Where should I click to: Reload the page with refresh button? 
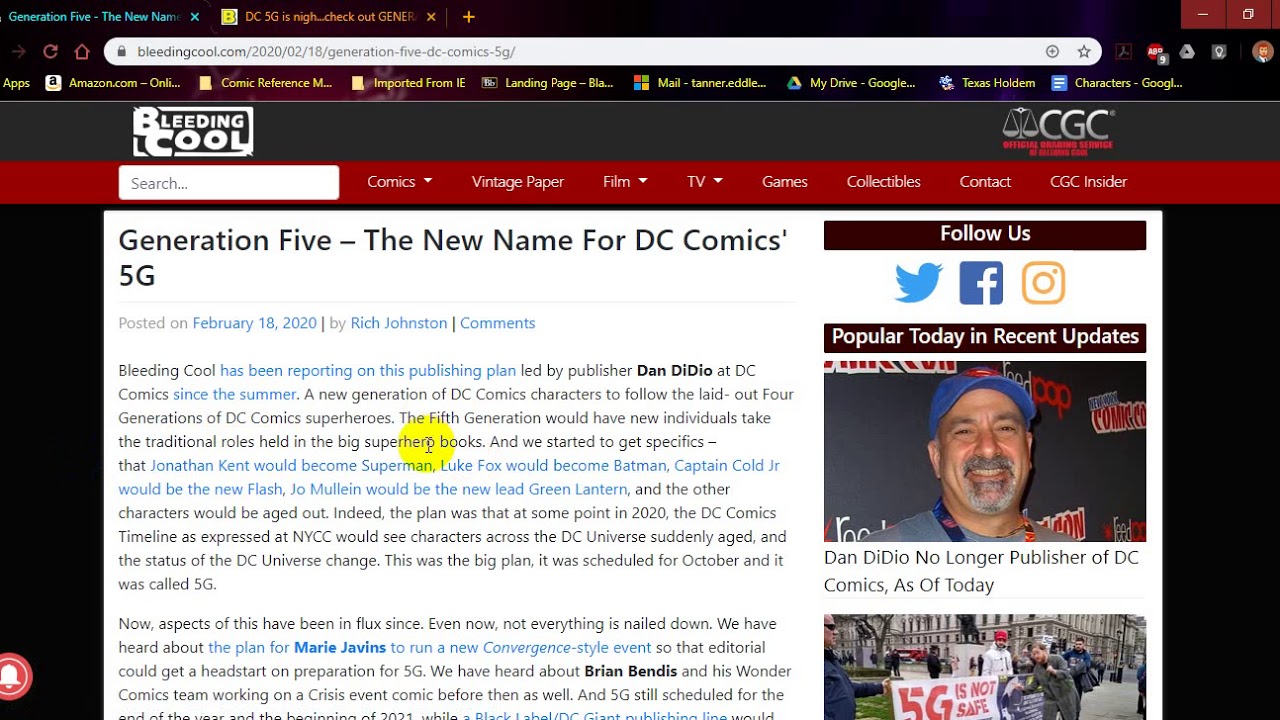(x=50, y=51)
